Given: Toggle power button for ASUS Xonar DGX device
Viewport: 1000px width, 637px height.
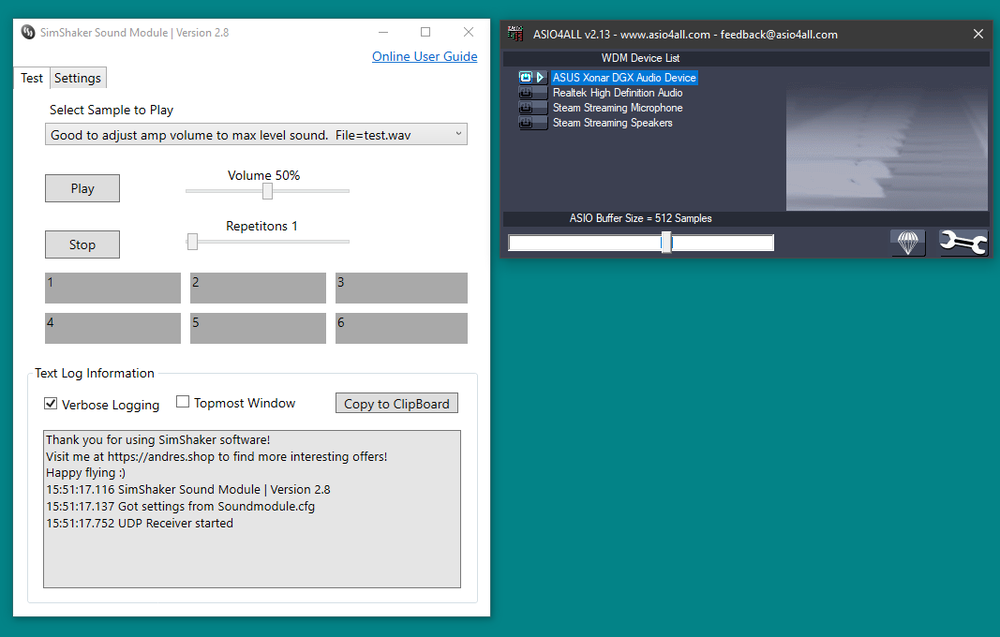Looking at the screenshot, I should tap(526, 77).
